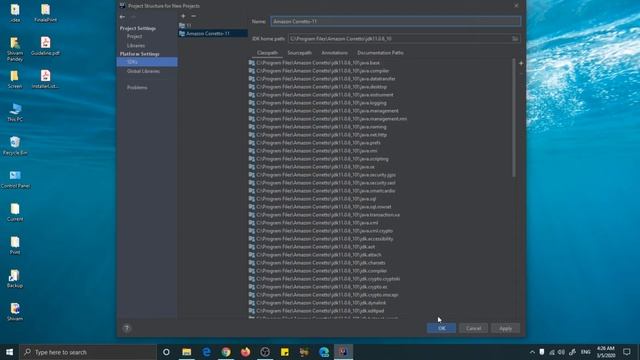Open Global Libraries settings
The height and width of the screenshot is (360, 640).
(143, 71)
